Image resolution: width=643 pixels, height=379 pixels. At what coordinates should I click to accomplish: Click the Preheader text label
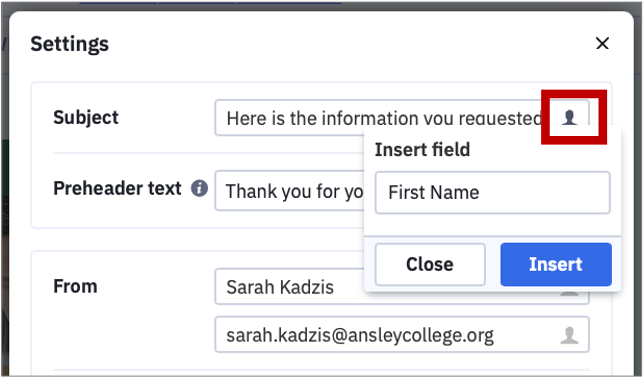tap(117, 189)
